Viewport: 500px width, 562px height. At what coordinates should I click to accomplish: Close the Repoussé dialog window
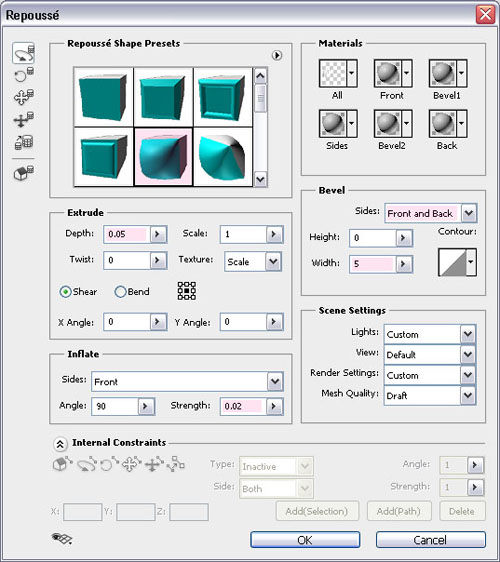click(x=485, y=15)
